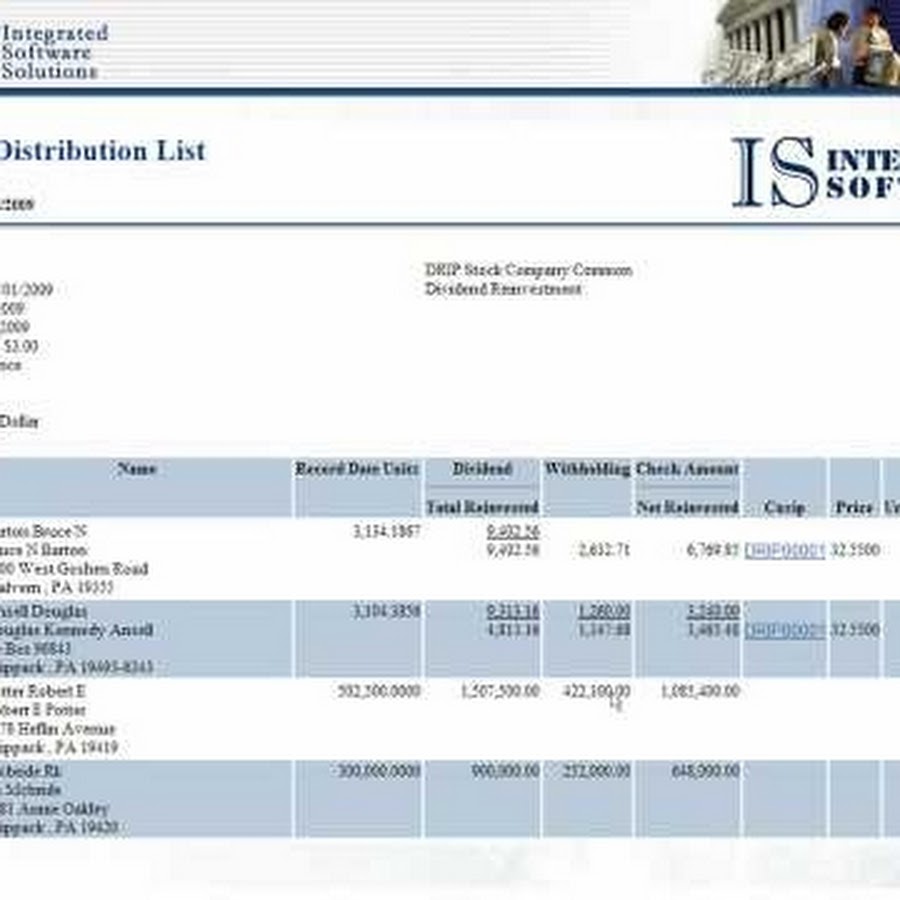Click the large IS logo graphic
Image resolution: width=900 pixels, height=900 pixels.
click(775, 172)
